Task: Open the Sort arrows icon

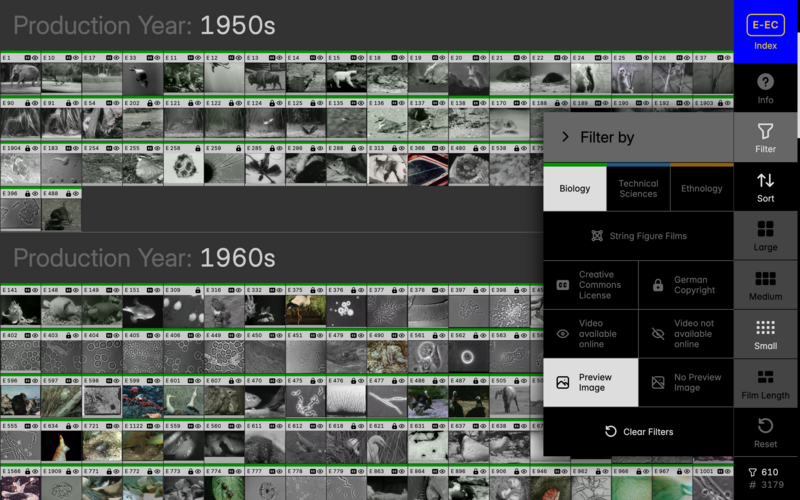Action: 765,186
